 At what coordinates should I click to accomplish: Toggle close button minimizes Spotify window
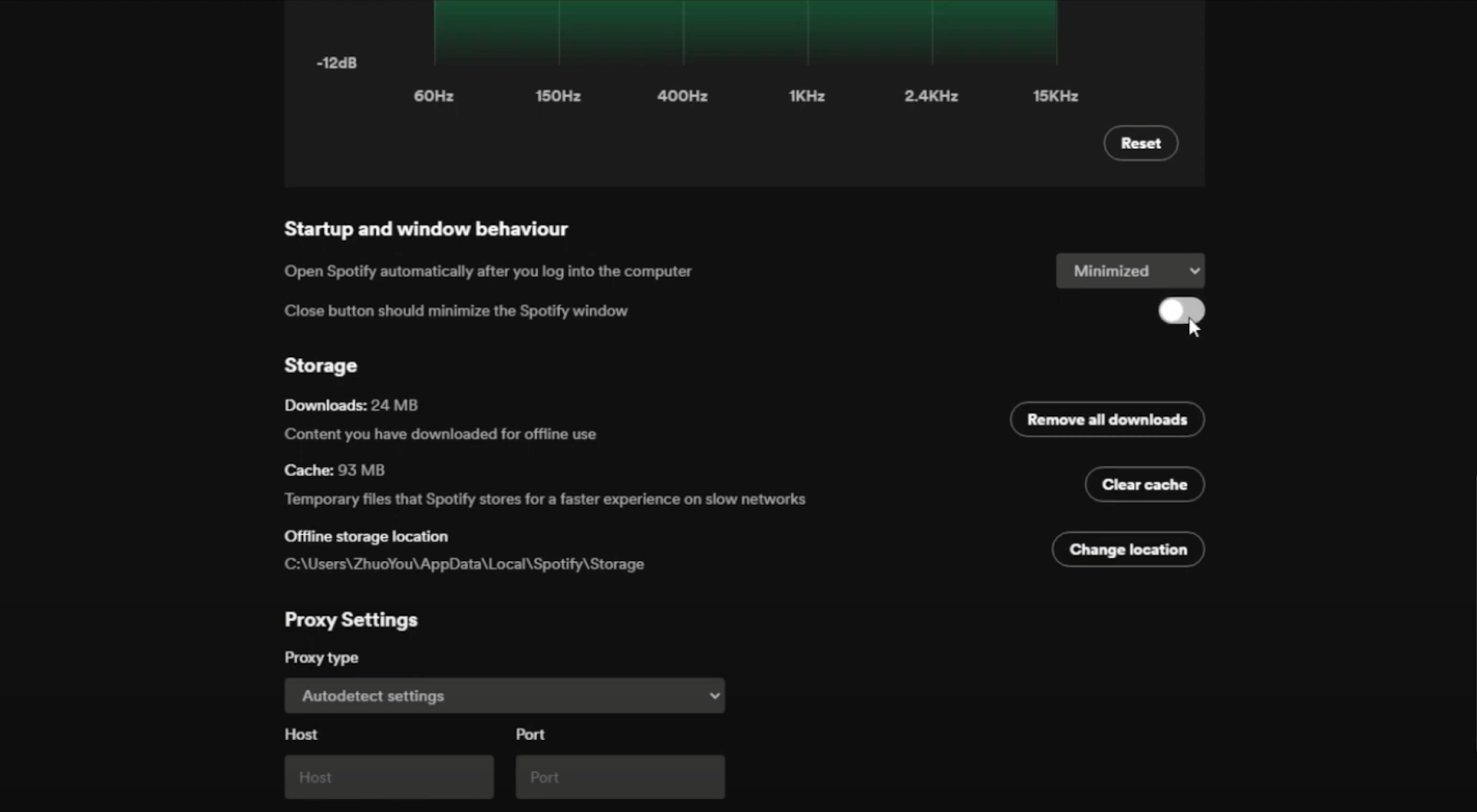point(1182,311)
